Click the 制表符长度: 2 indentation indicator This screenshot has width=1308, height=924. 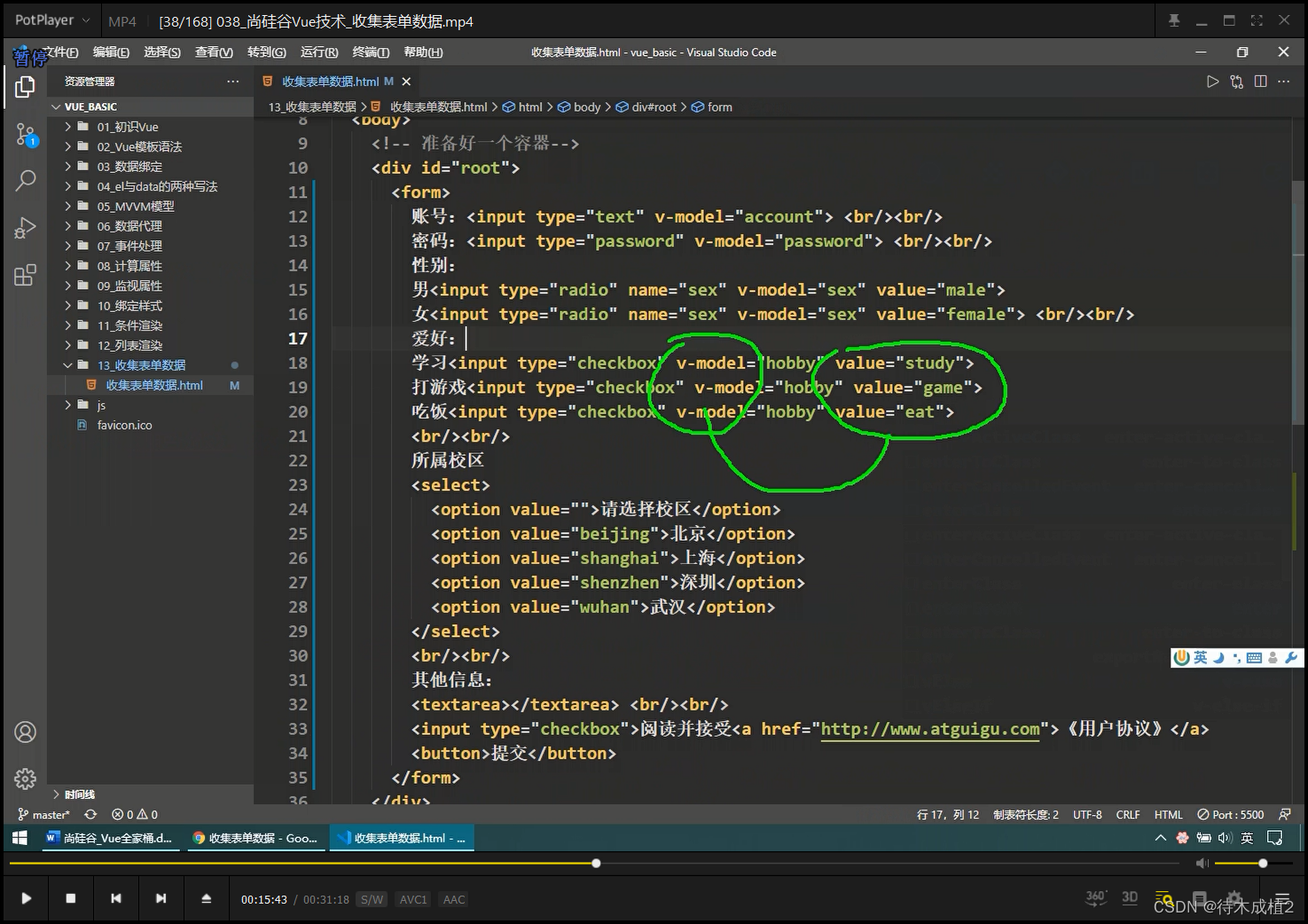coord(1026,814)
